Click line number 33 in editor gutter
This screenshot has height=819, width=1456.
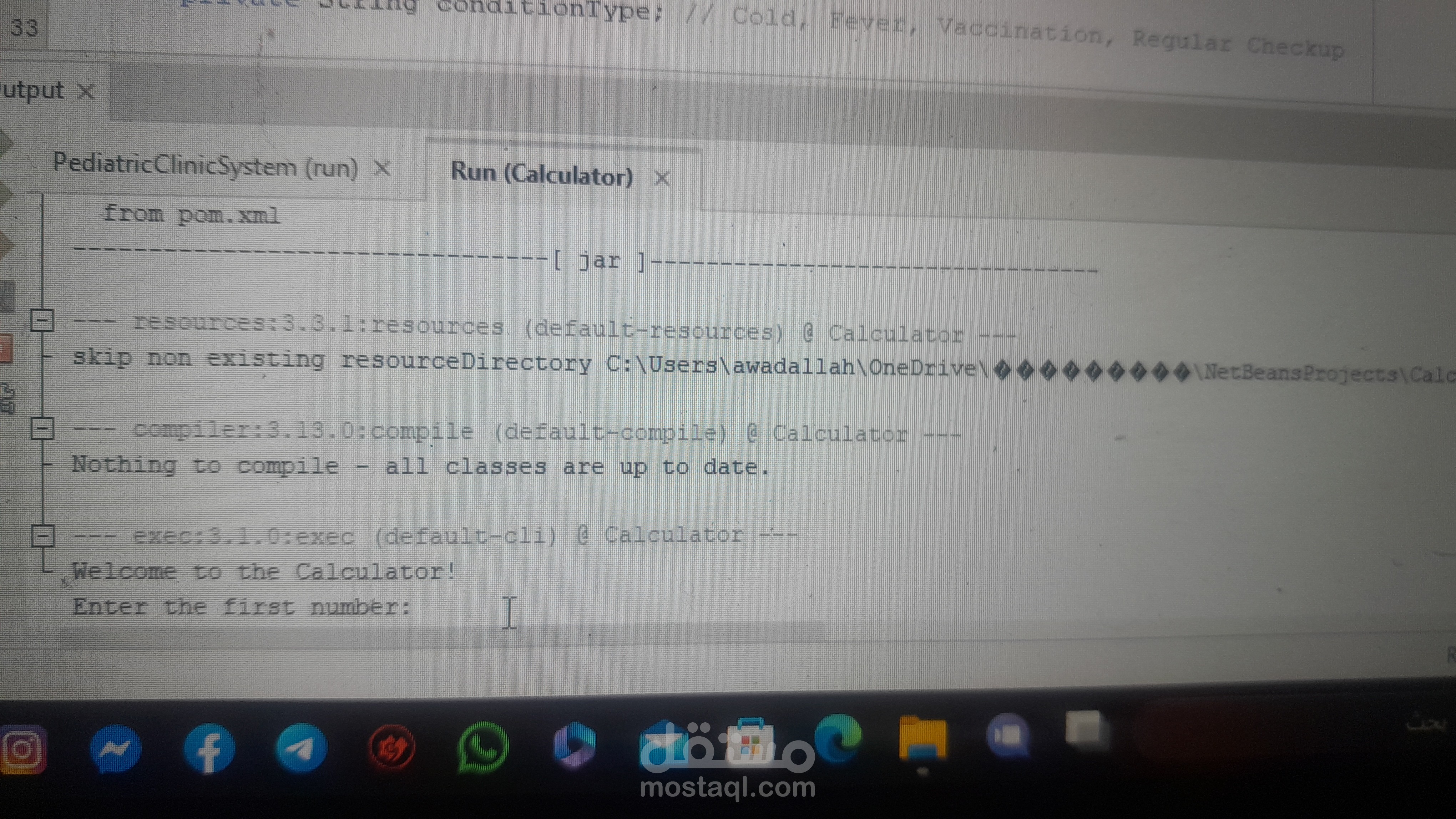tap(24, 27)
